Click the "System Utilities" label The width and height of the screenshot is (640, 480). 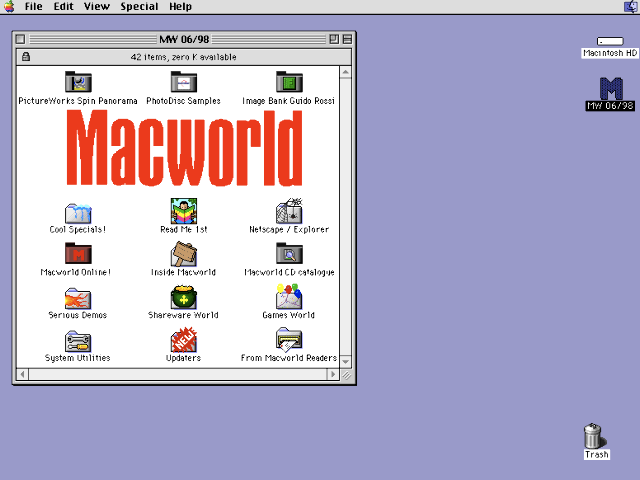pos(78,358)
